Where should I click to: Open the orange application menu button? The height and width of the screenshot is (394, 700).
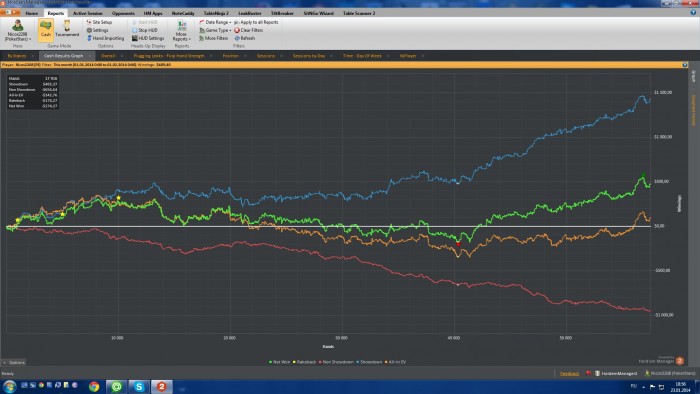(x=10, y=12)
